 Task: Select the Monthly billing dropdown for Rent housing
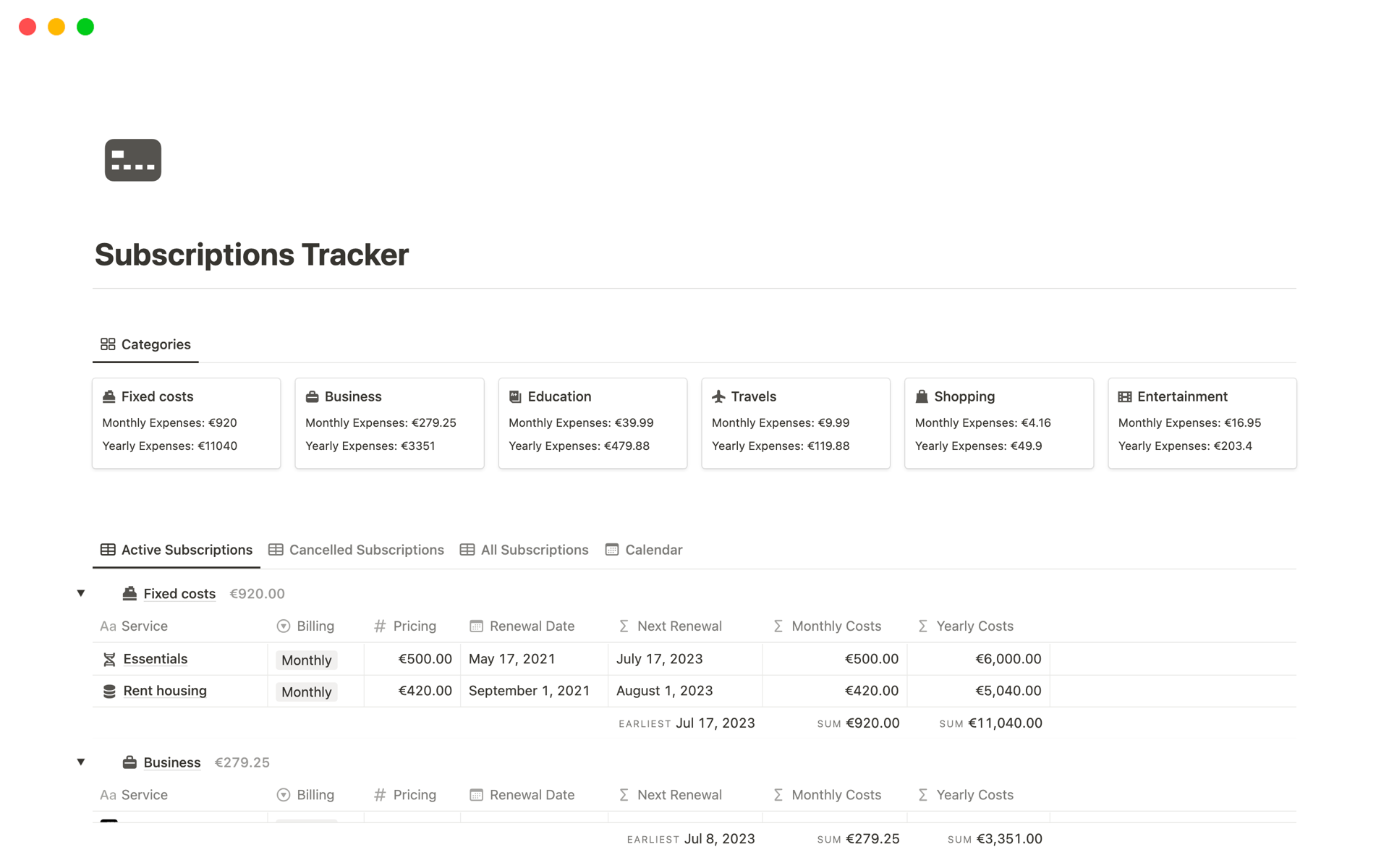306,690
